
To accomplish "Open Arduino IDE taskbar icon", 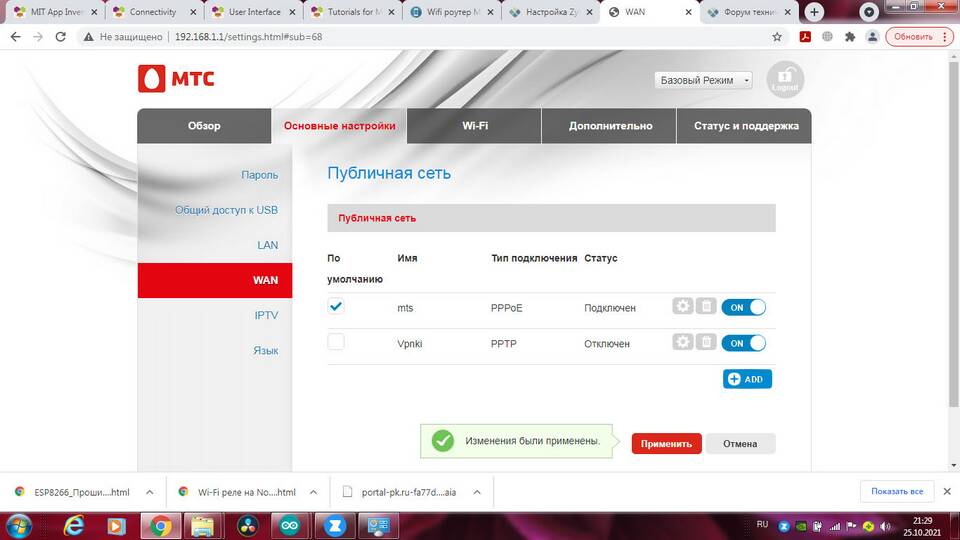I will pyautogui.click(x=290, y=526).
